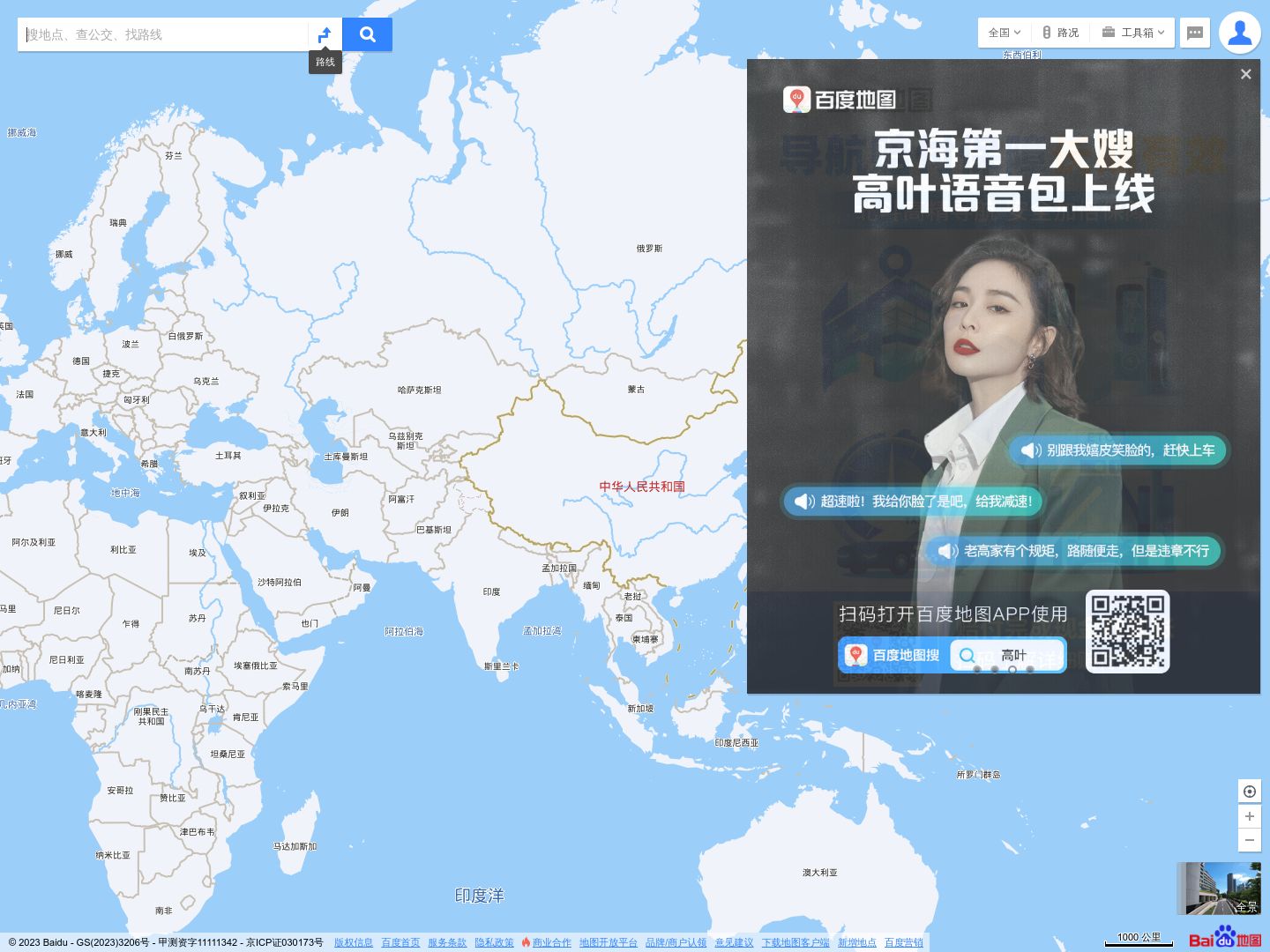Click the 别跟我嬉皮笑脸的 voice bubble
This screenshot has height=952, width=1270.
1118,450
